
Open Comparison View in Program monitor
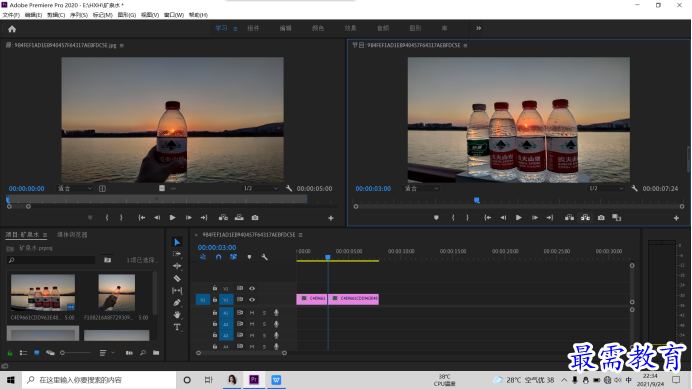coord(617,218)
